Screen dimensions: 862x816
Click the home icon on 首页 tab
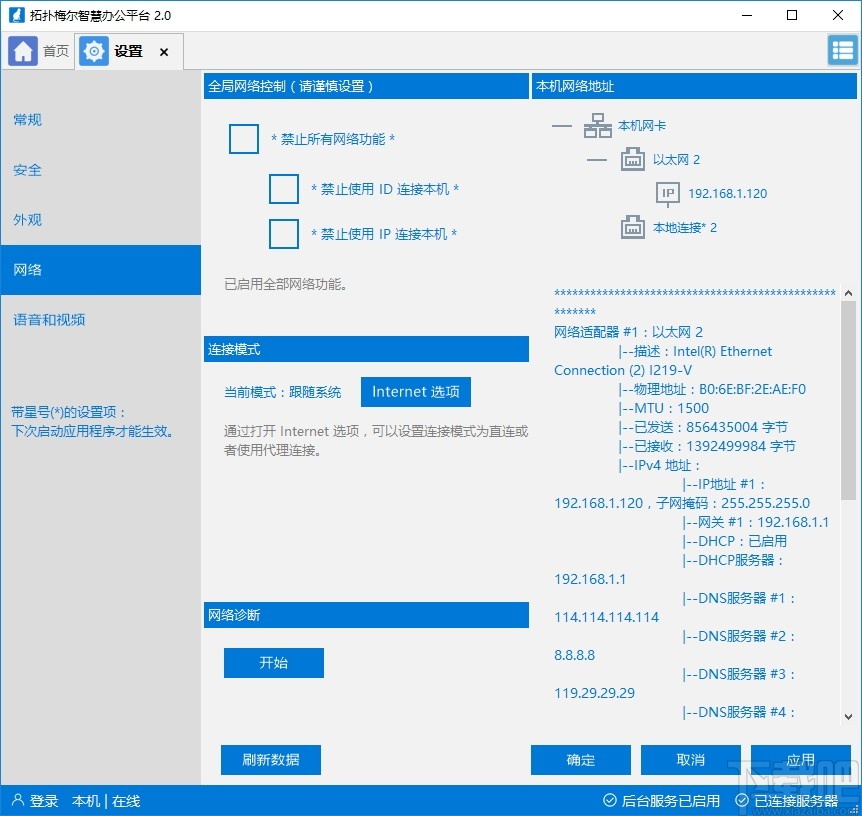click(22, 50)
